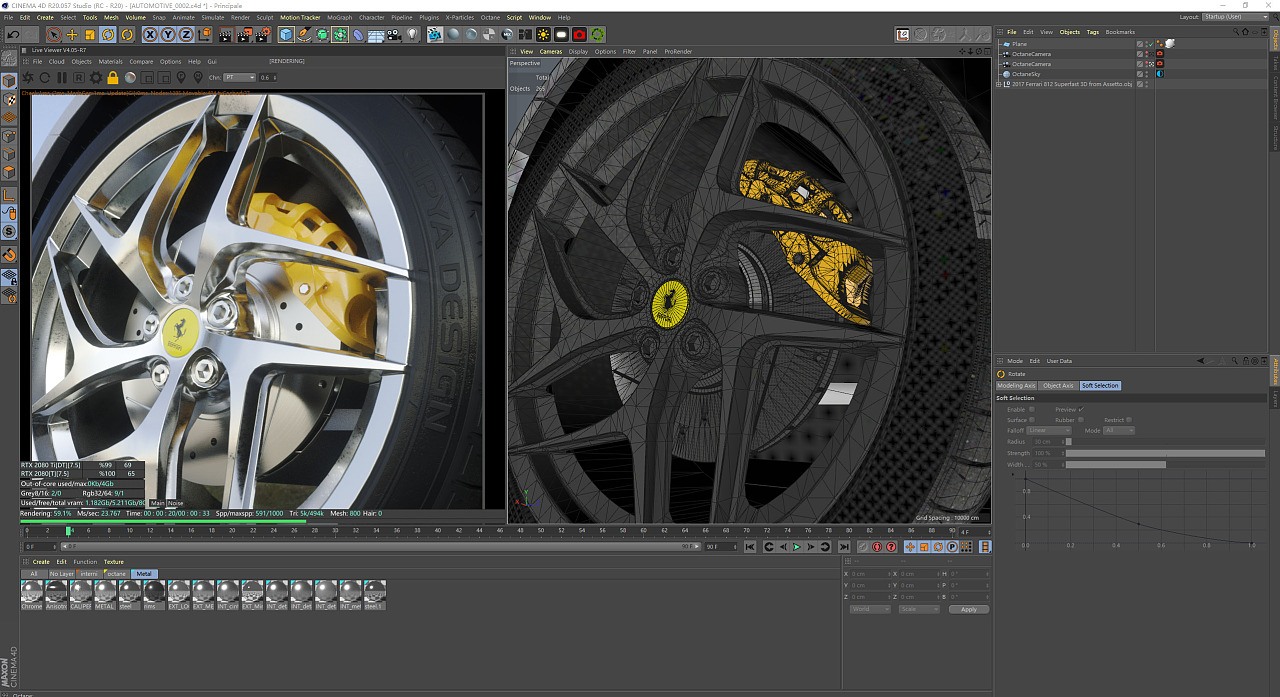1280x697 pixels.
Task: Play the animation forward
Action: [x=796, y=547]
